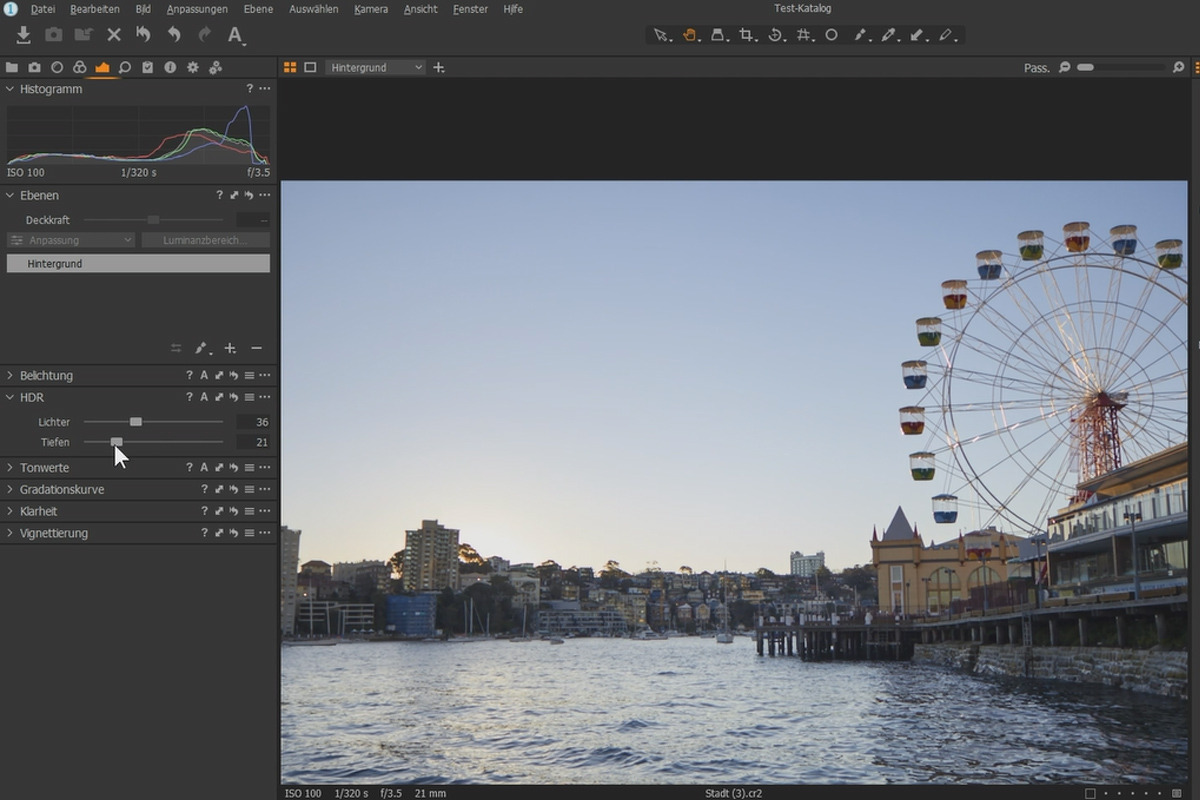Viewport: 1200px width, 800px height.
Task: Switch viewer to single-image view mode
Action: (310, 67)
